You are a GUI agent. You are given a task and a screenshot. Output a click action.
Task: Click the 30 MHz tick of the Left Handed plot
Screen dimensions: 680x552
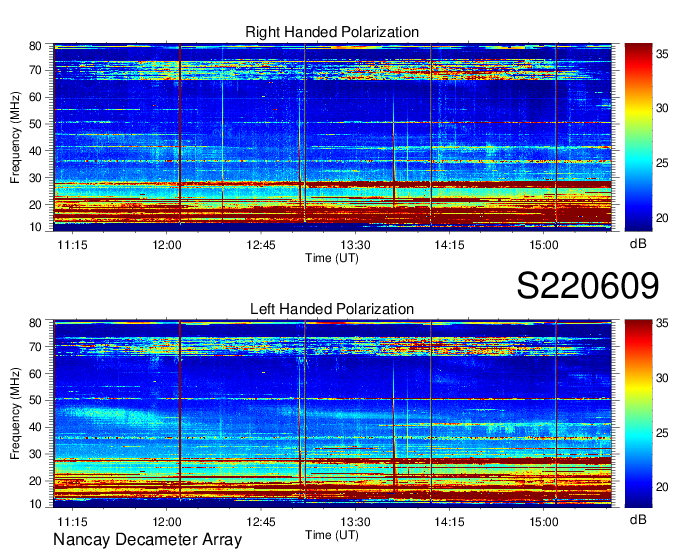35,454
